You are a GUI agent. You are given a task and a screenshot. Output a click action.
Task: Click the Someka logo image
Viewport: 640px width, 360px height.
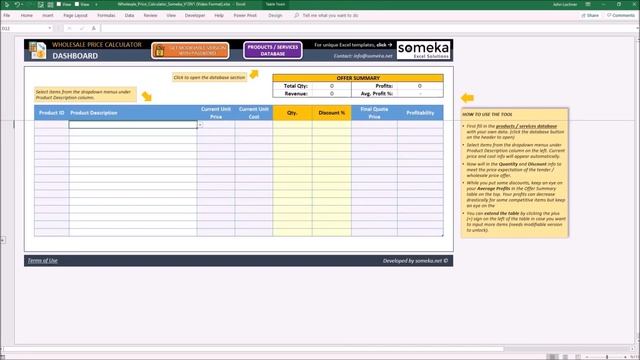click(x=423, y=50)
